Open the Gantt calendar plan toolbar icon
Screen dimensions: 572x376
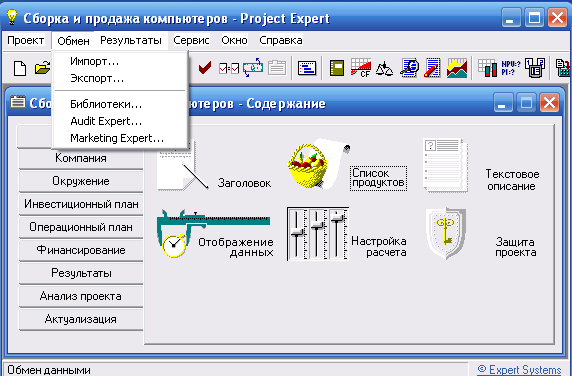[x=307, y=68]
